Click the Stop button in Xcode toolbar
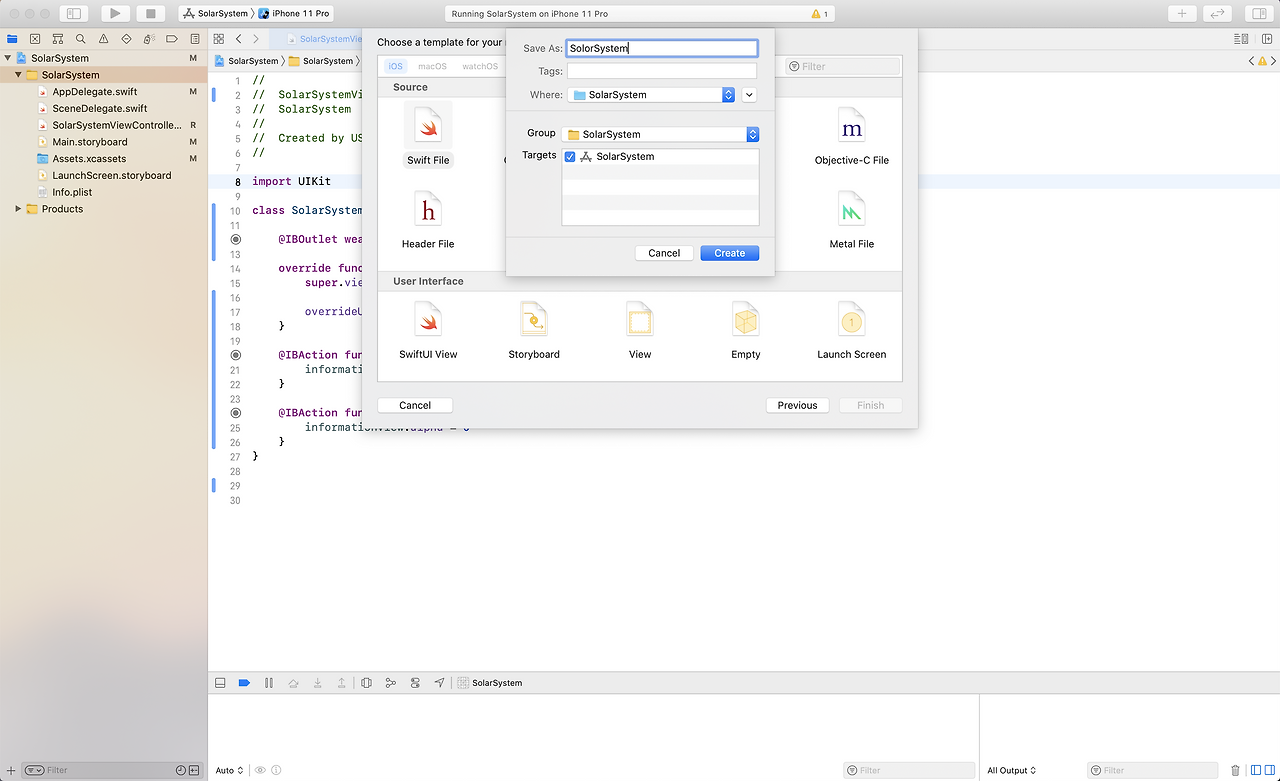This screenshot has width=1280, height=781. pos(151,14)
